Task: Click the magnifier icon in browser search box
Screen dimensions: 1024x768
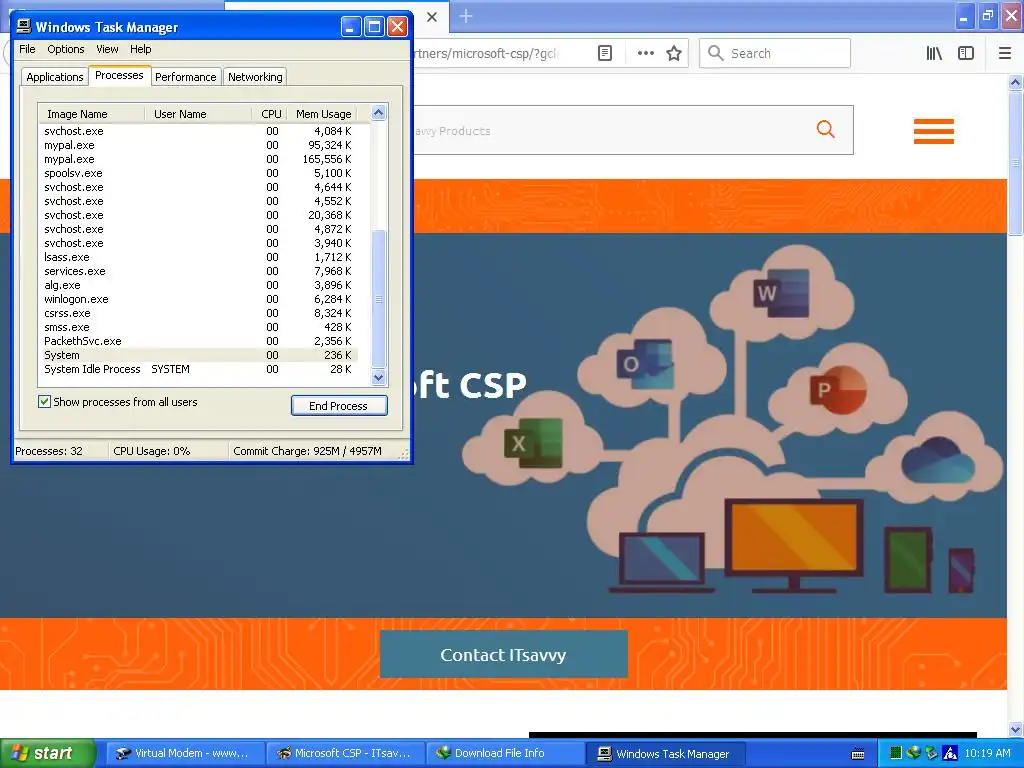Action: click(x=716, y=53)
